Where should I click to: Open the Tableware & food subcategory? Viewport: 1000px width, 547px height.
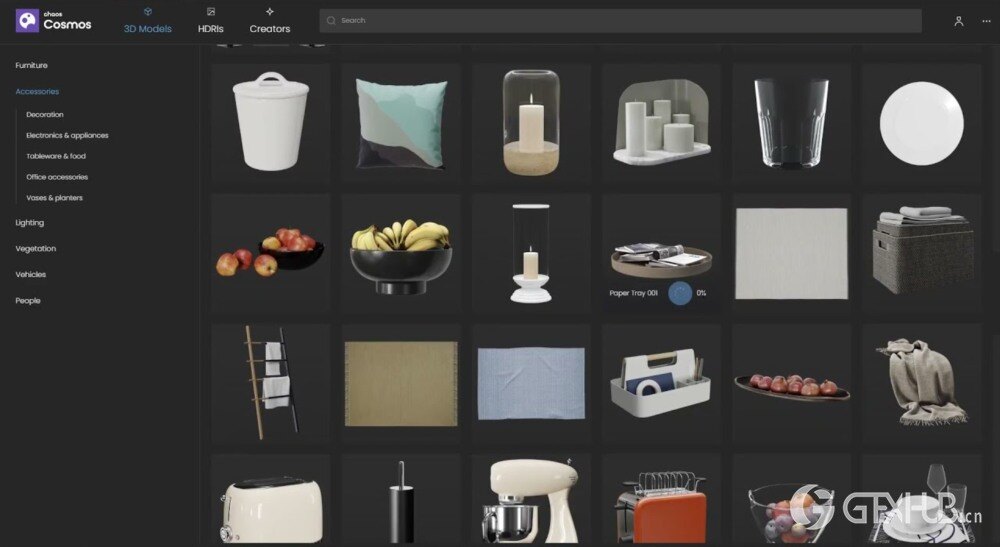tap(56, 156)
